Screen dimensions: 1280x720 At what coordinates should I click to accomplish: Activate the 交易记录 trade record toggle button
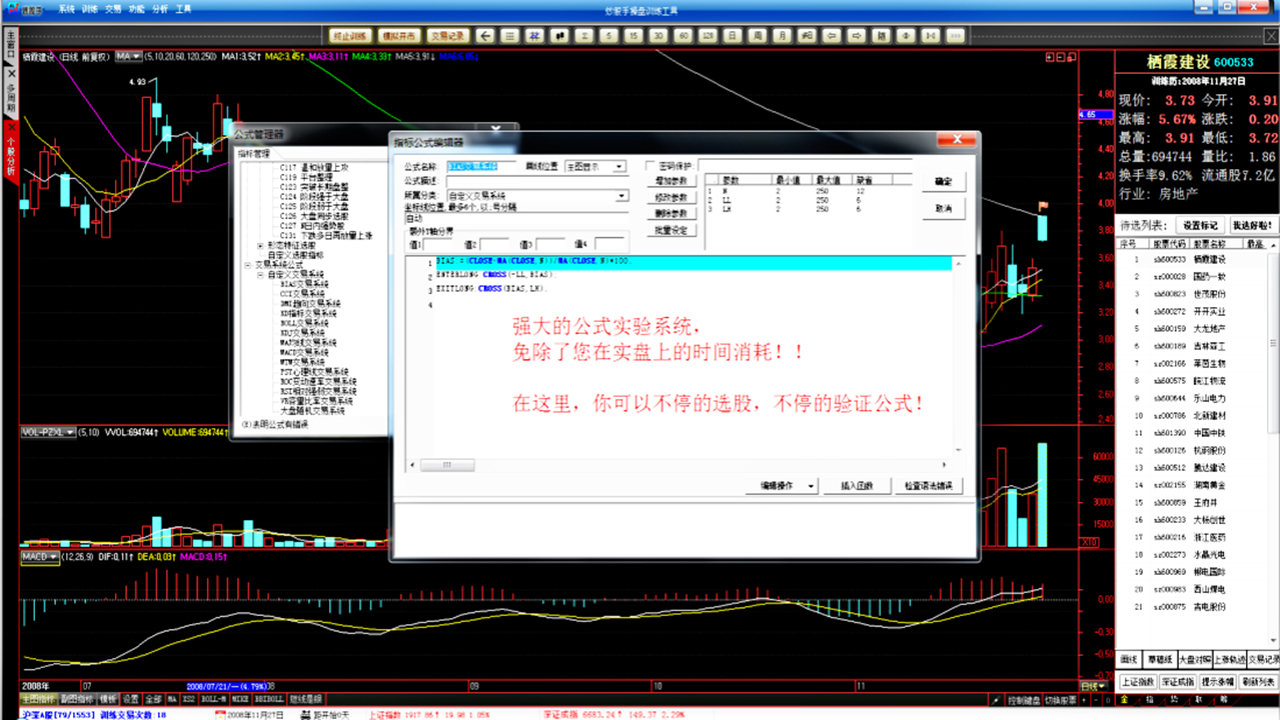pyautogui.click(x=450, y=35)
